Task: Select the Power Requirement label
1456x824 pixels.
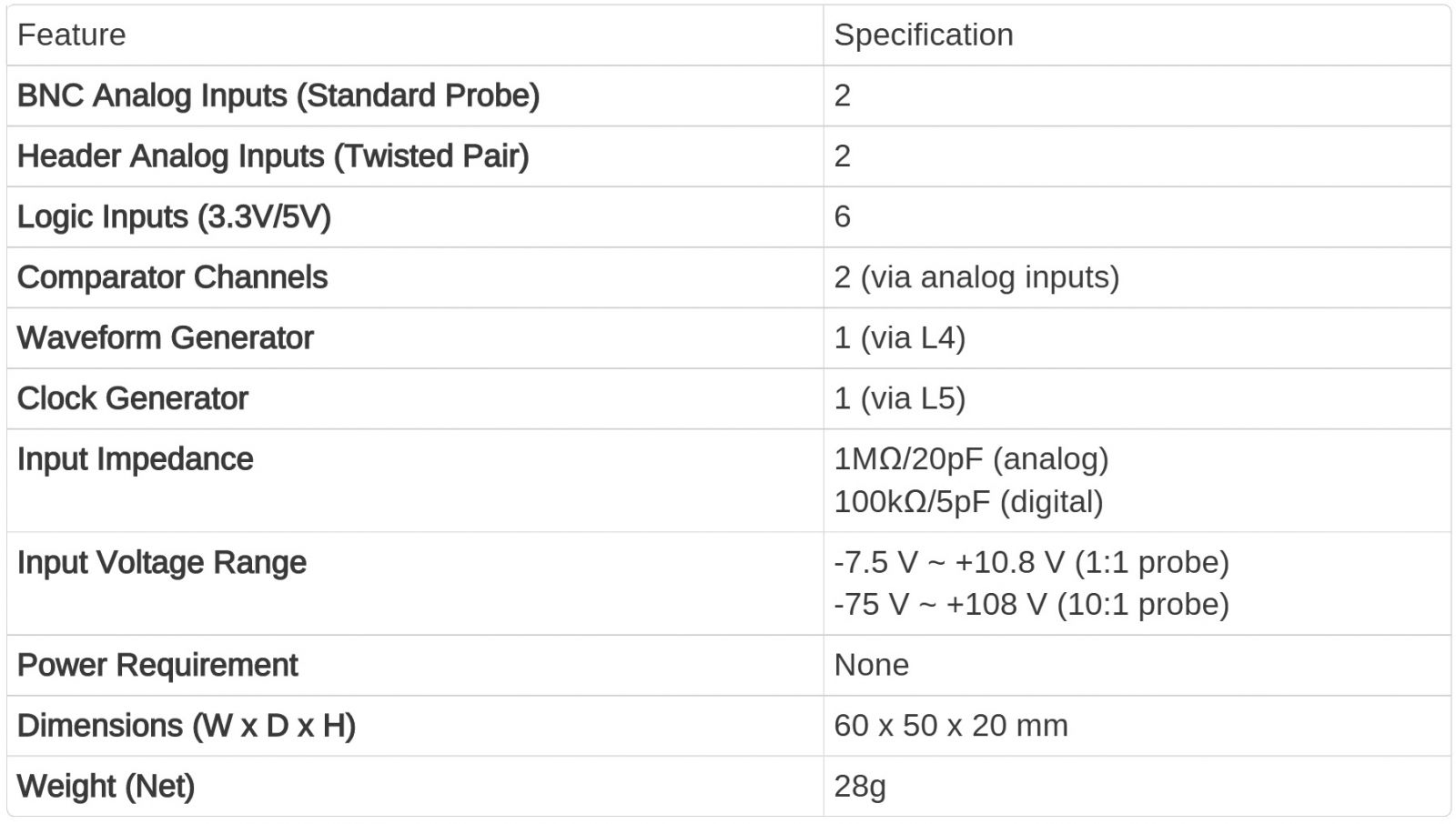Action: tap(157, 666)
